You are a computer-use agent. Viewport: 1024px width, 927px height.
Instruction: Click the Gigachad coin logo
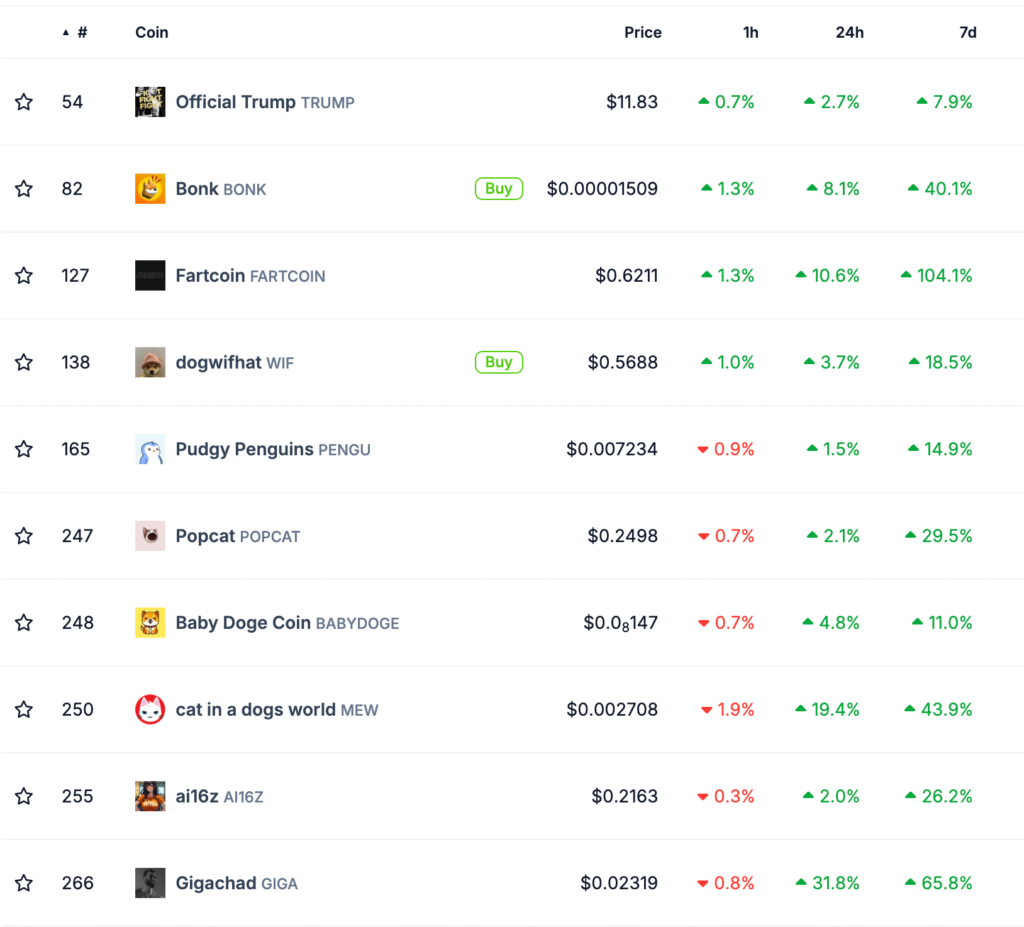click(x=150, y=883)
